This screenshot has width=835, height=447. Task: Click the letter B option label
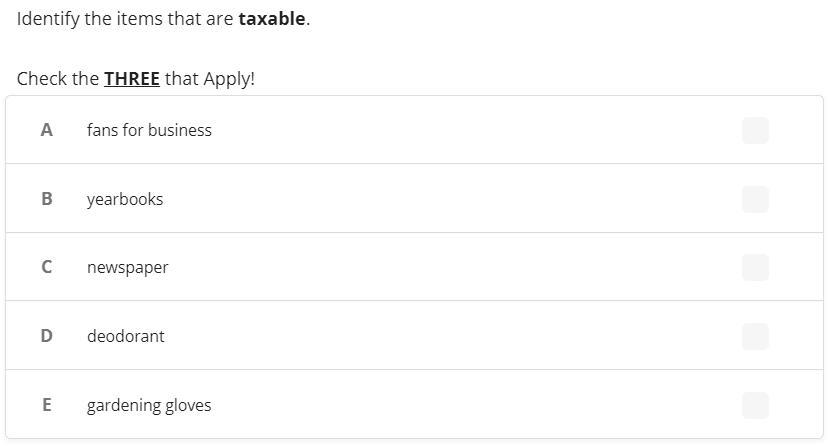pos(47,199)
